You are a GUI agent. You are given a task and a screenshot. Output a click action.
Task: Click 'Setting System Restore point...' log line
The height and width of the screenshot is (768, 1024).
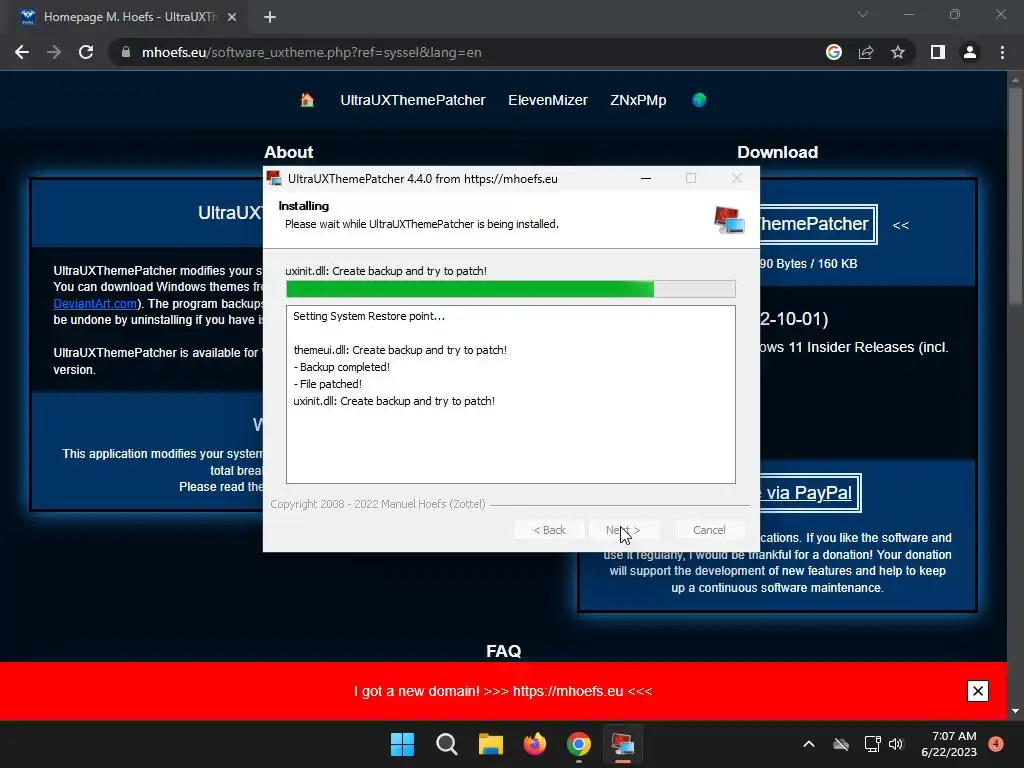click(x=369, y=316)
